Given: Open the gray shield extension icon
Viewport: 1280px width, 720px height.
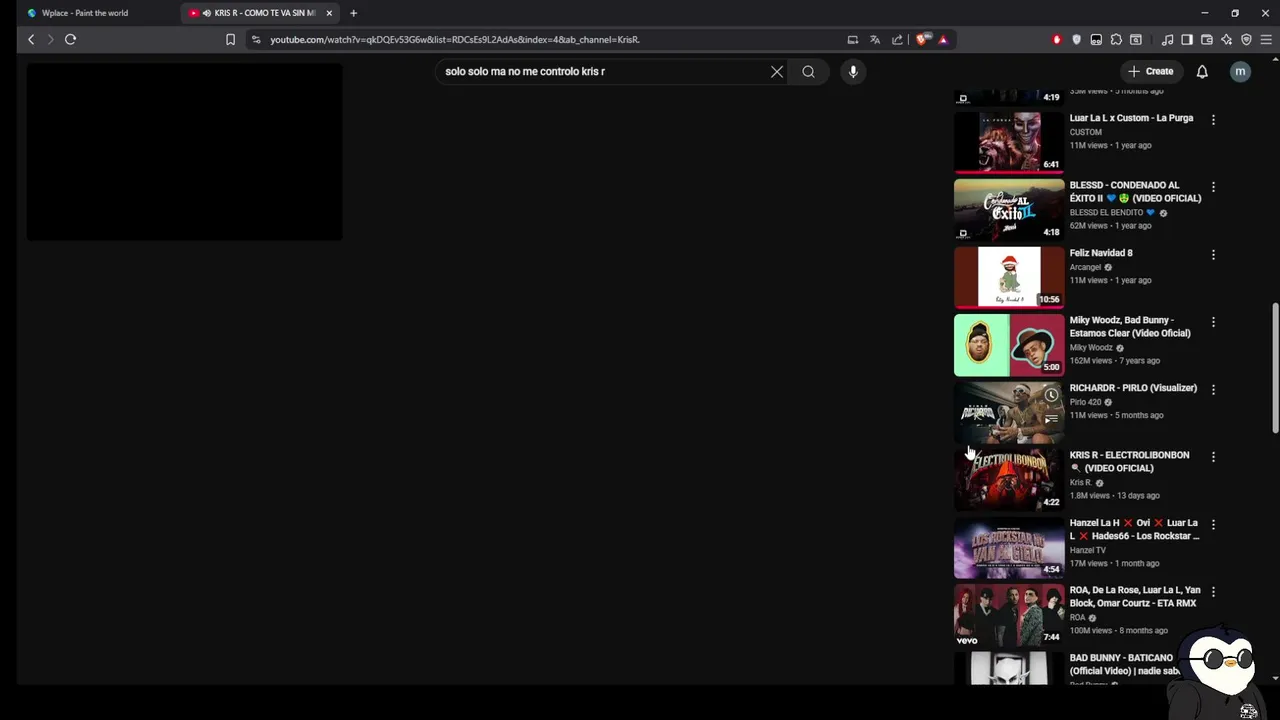Looking at the screenshot, I should click(x=1076, y=39).
